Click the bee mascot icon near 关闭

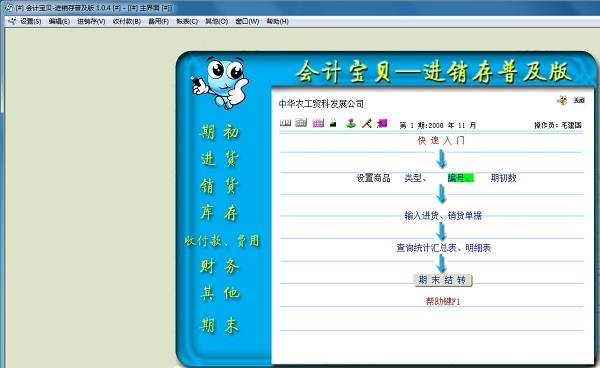(x=562, y=100)
